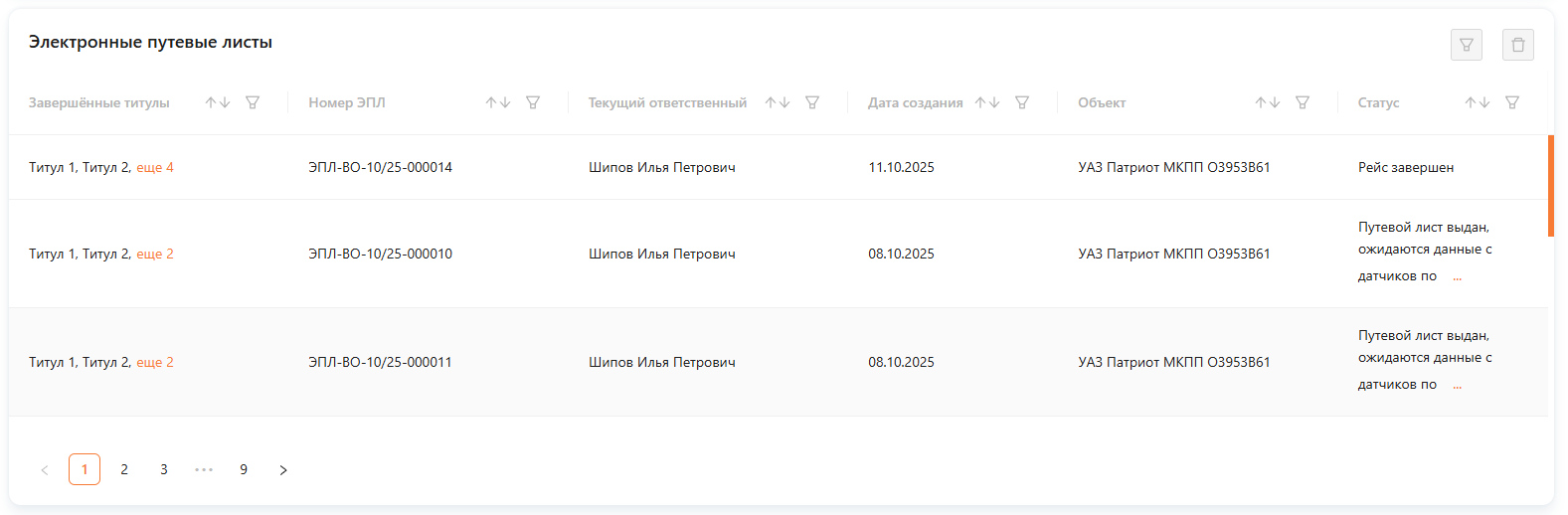Viewport: 1568px width, 515px height.
Task: Click the trash delete icon at top right
Action: 1517,45
